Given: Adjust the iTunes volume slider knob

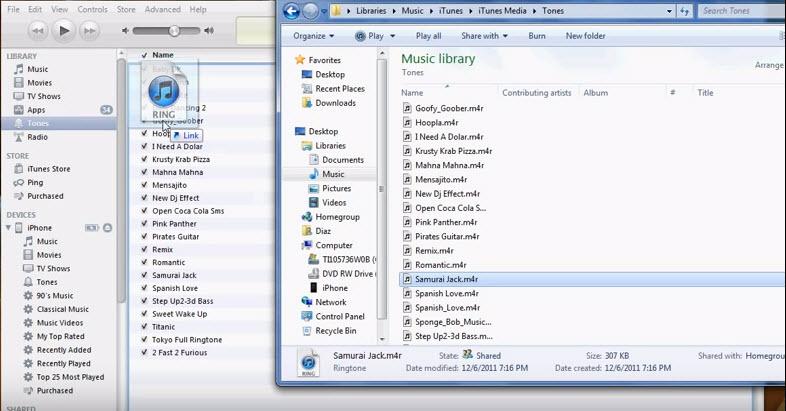Looking at the screenshot, I should (174, 31).
